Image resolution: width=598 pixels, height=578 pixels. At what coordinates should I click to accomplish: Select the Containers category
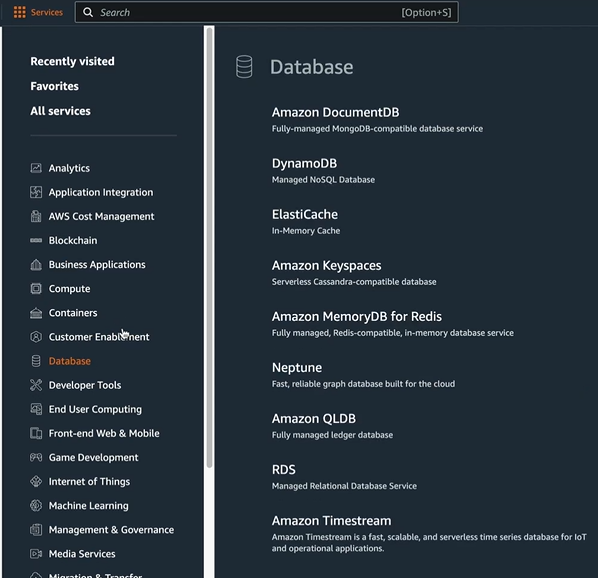click(x=73, y=313)
